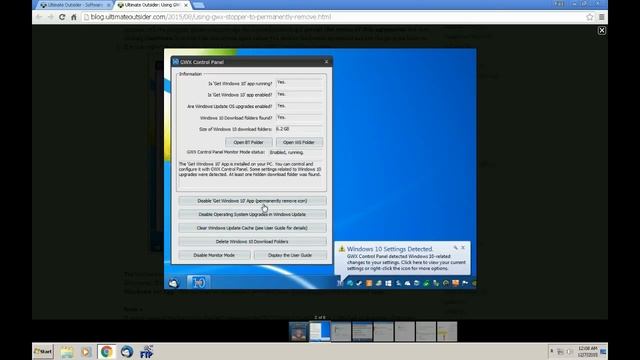Screen dimensions: 640x360
Task: Show hidden tray icons arrow on host taskbar
Action: point(552,351)
